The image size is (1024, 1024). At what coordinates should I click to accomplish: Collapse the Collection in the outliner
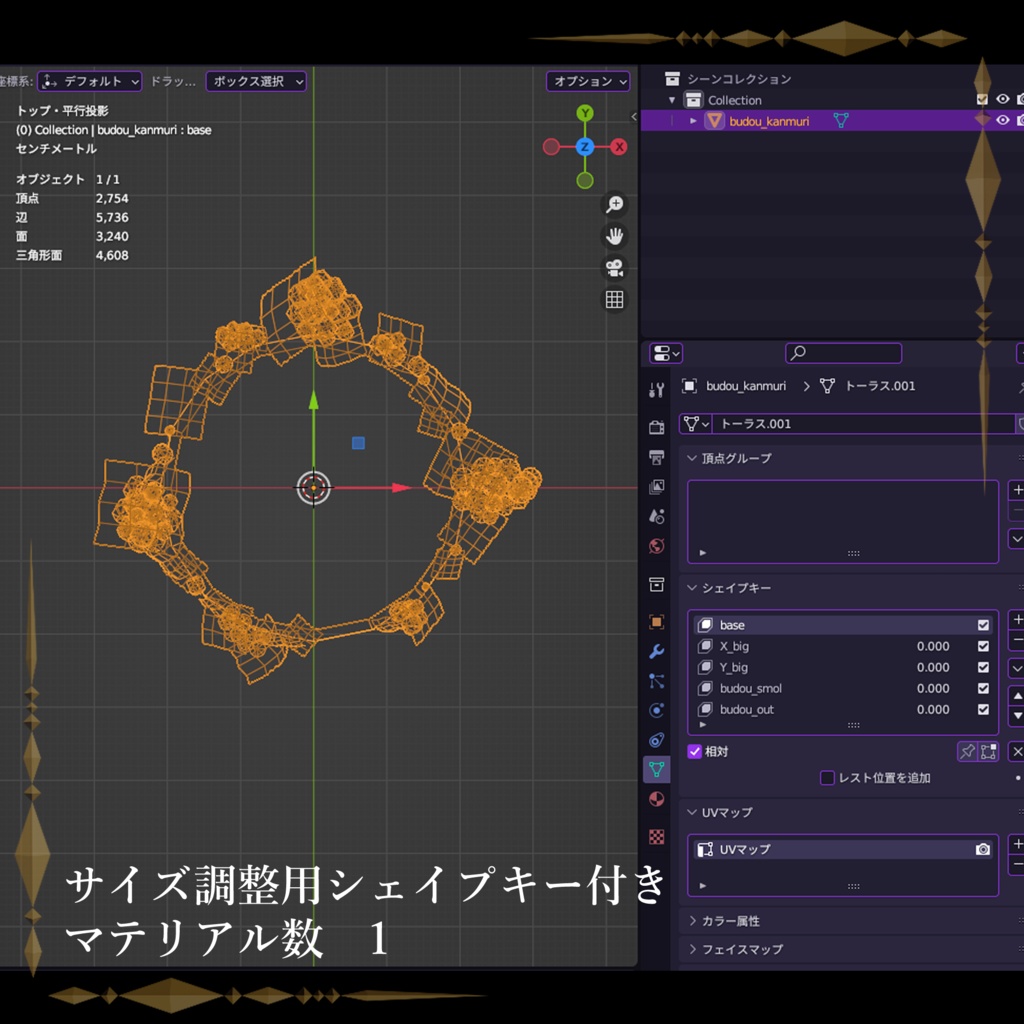coord(672,99)
